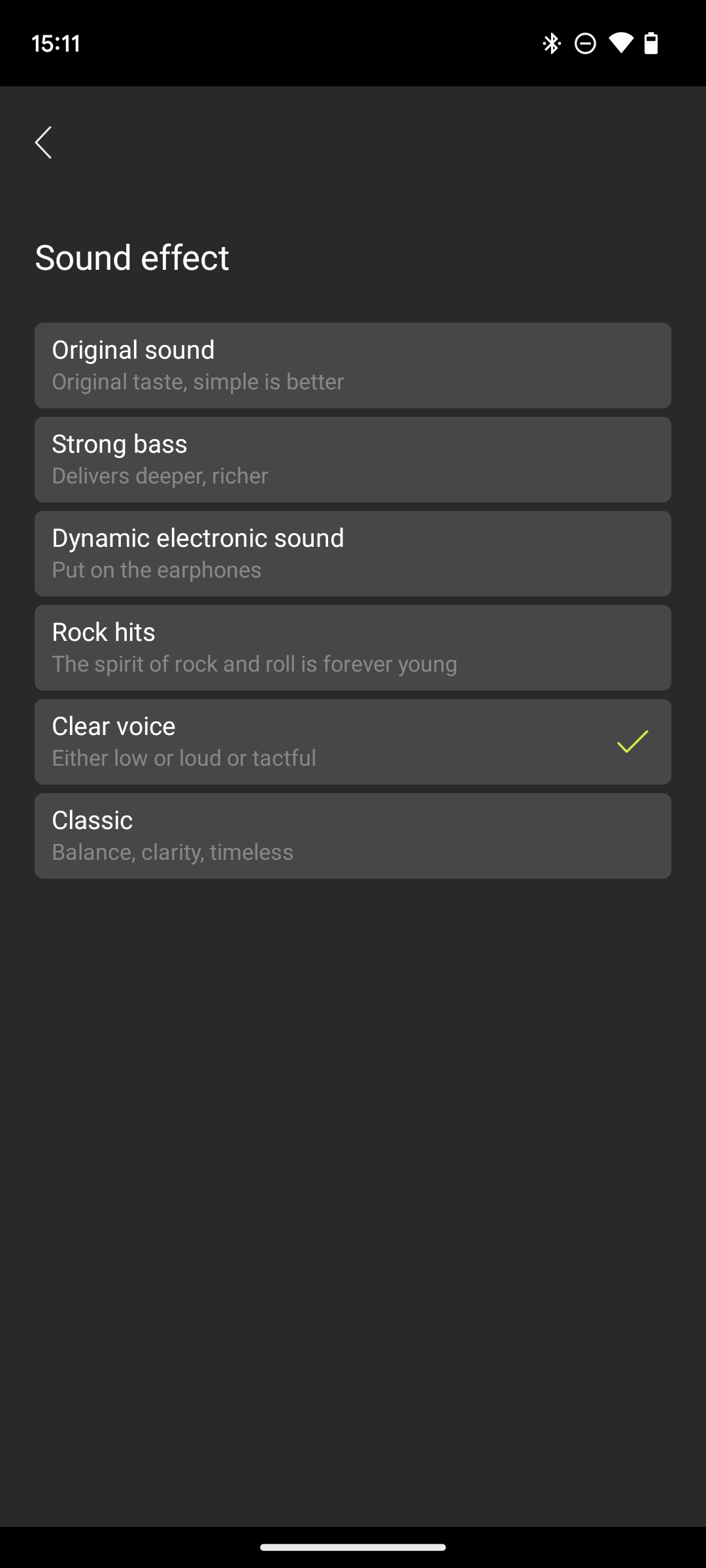This screenshot has width=706, height=1568.
Task: Tap 'Delivers deeper, richer' description text
Action: pyautogui.click(x=160, y=476)
